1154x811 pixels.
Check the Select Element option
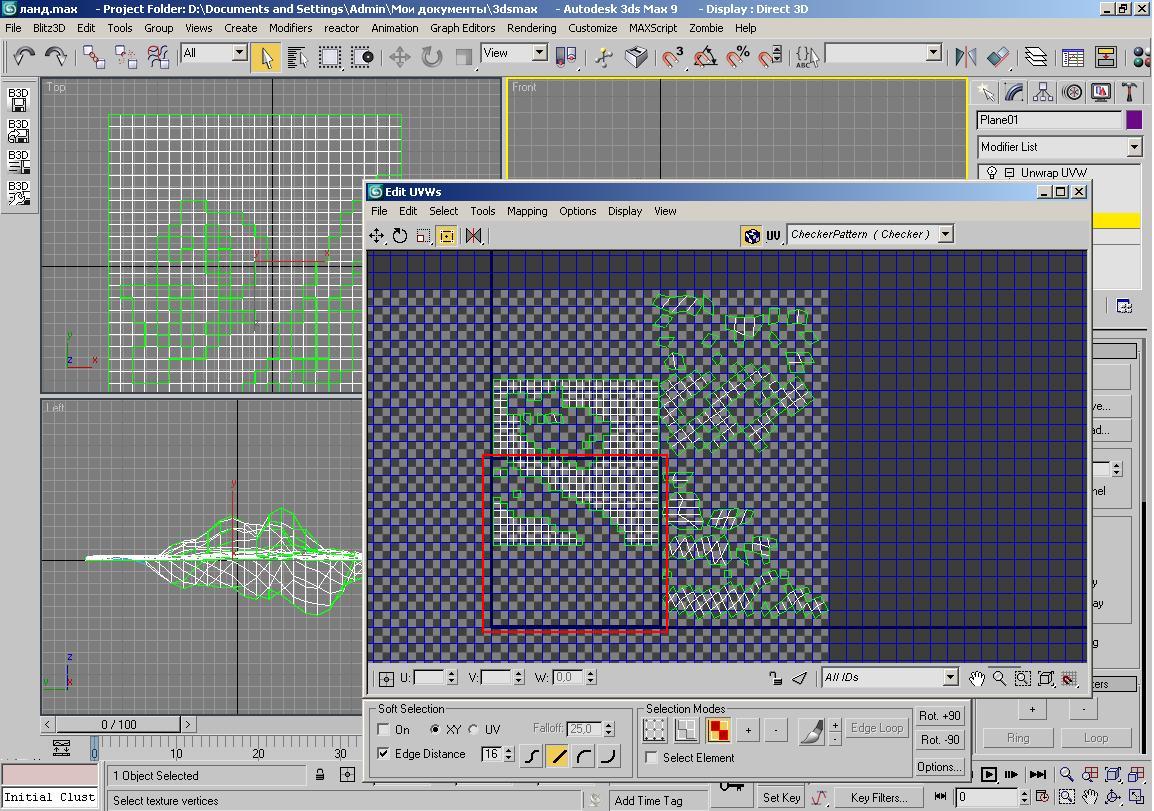tap(652, 758)
